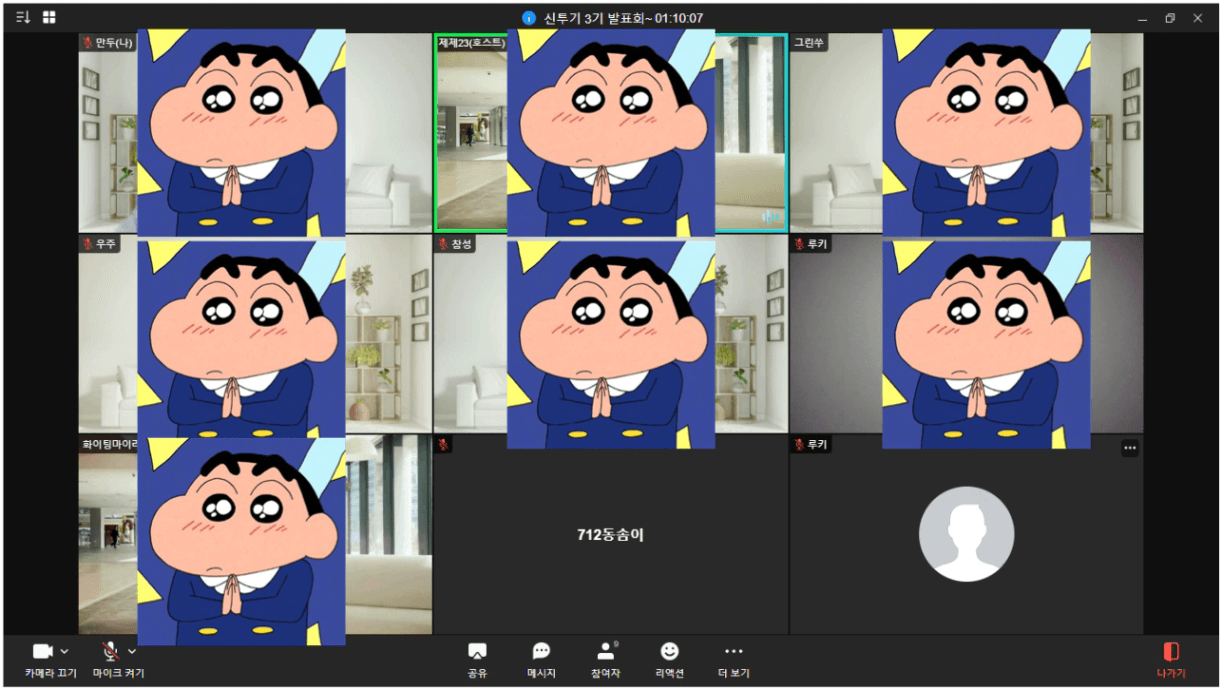Click the grid layout icon in title bar

(49, 17)
